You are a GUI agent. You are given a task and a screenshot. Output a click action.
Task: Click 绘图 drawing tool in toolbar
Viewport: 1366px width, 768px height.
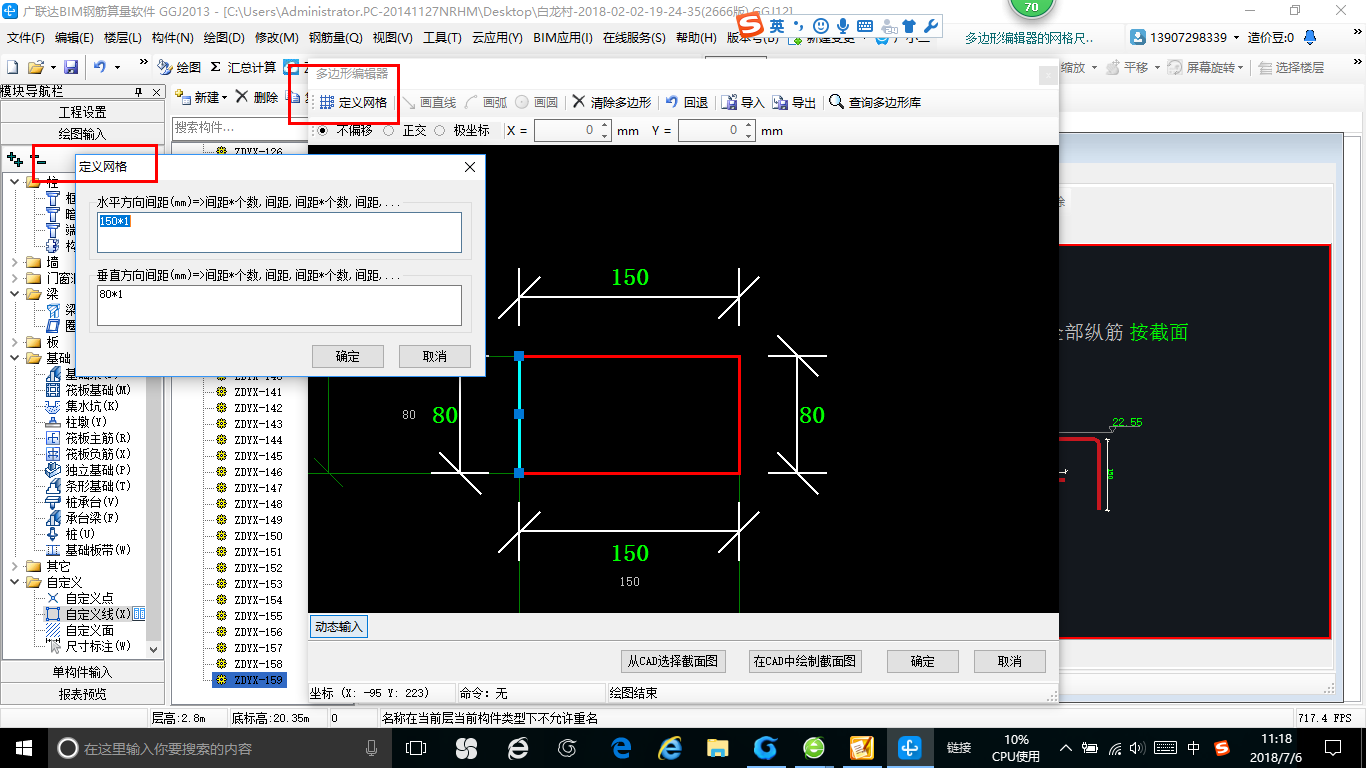pos(179,67)
